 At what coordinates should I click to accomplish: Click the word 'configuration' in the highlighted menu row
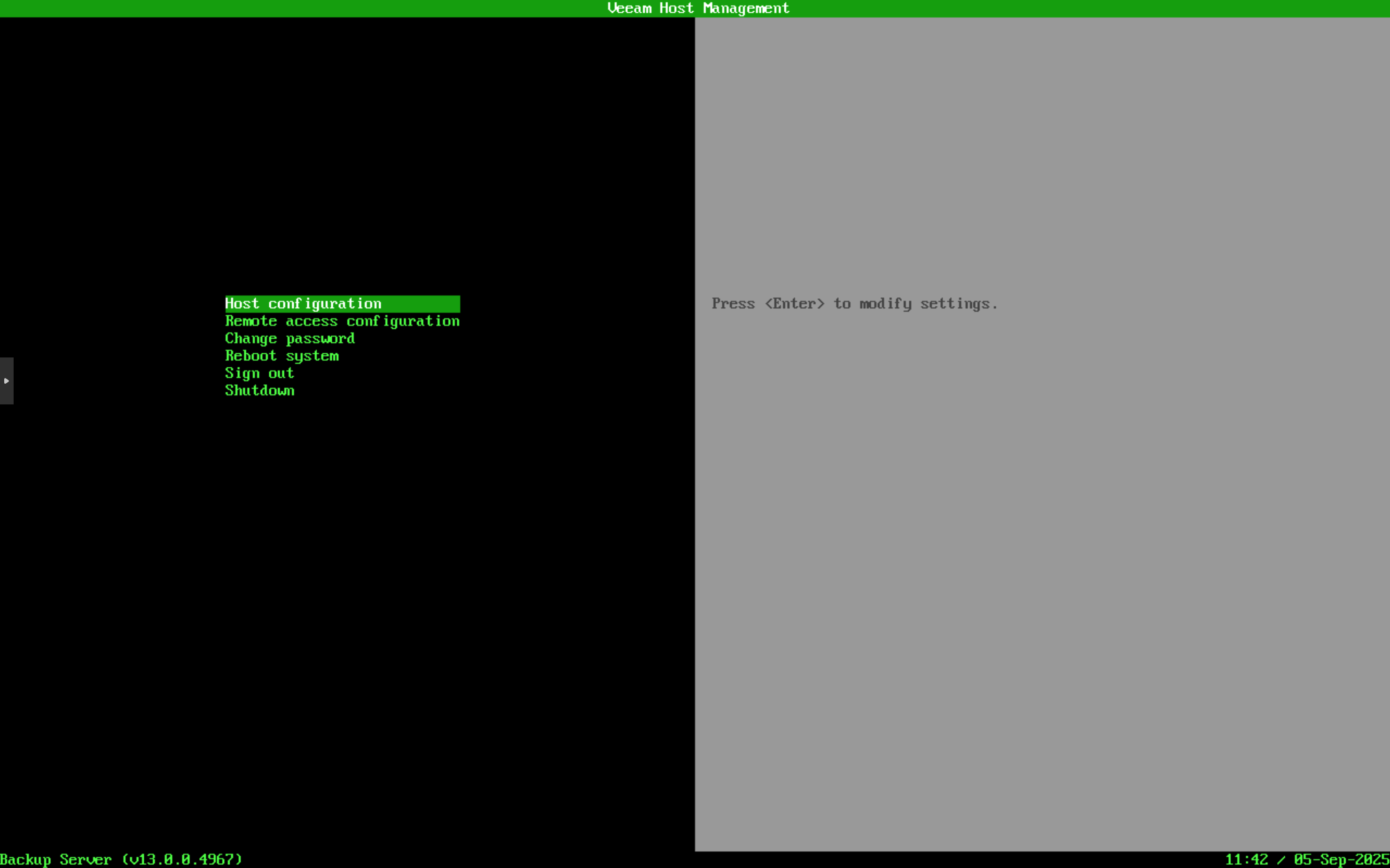pos(325,304)
